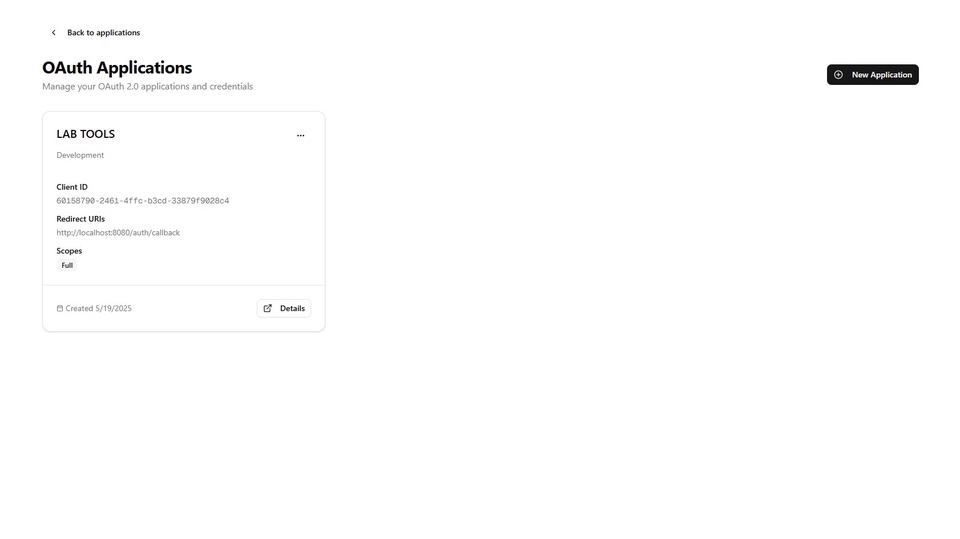Viewport: 960px width, 539px height.
Task: Click the Details button text label
Action: pos(292,309)
